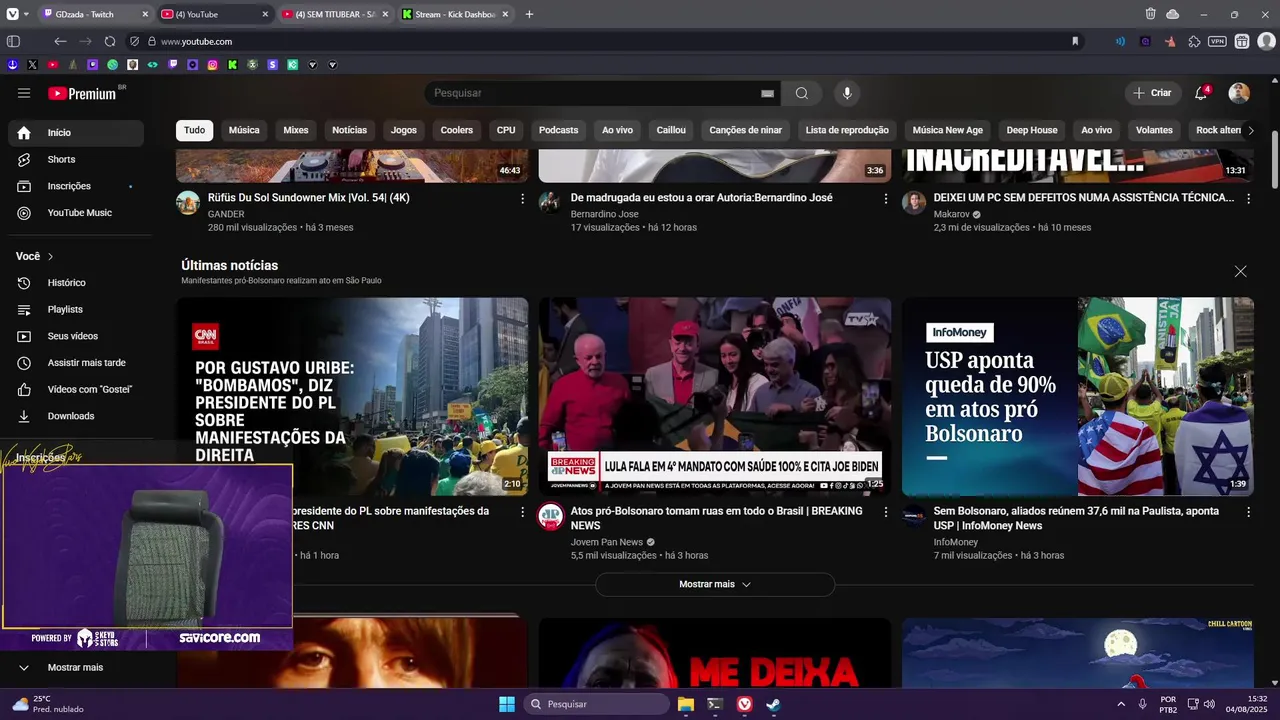Open the Jovem Pan News channel avatar
Screen dimensions: 1280x720
tap(551, 516)
